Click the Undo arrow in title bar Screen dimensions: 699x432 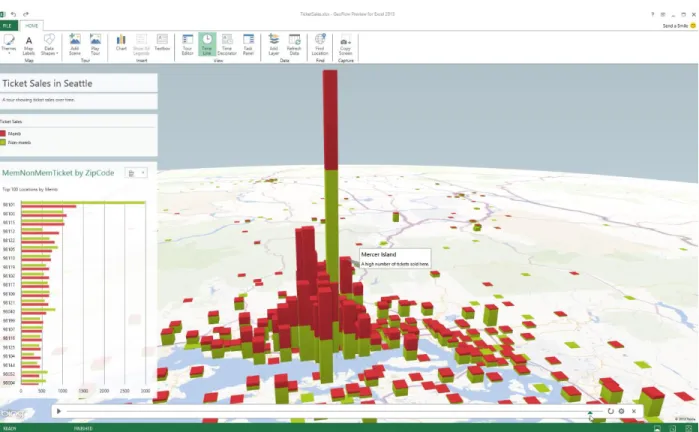click(x=13, y=14)
